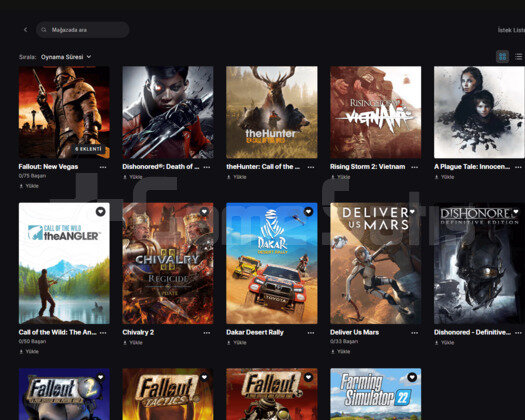Toggle favorite heart on Chivalry 2 cover
This screenshot has width=525, height=420.
pos(205,212)
